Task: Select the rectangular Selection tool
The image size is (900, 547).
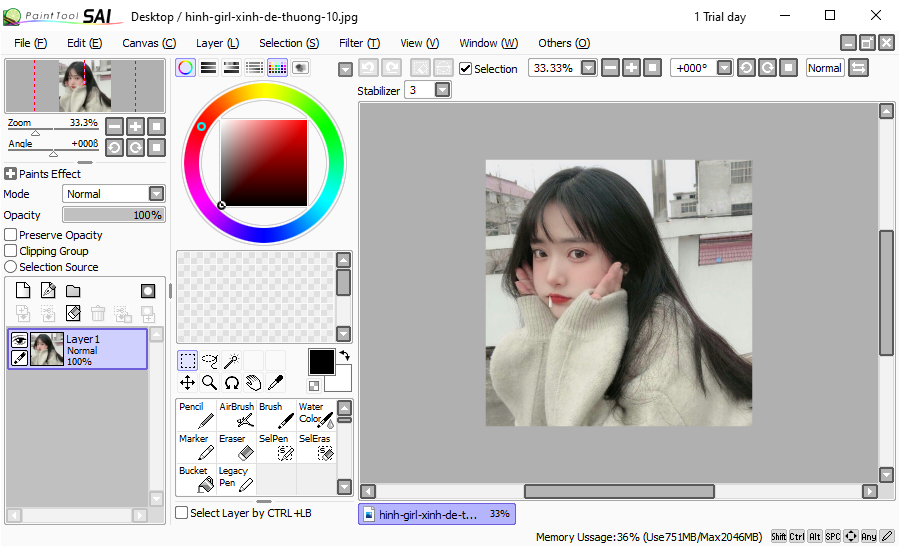Action: (188, 361)
